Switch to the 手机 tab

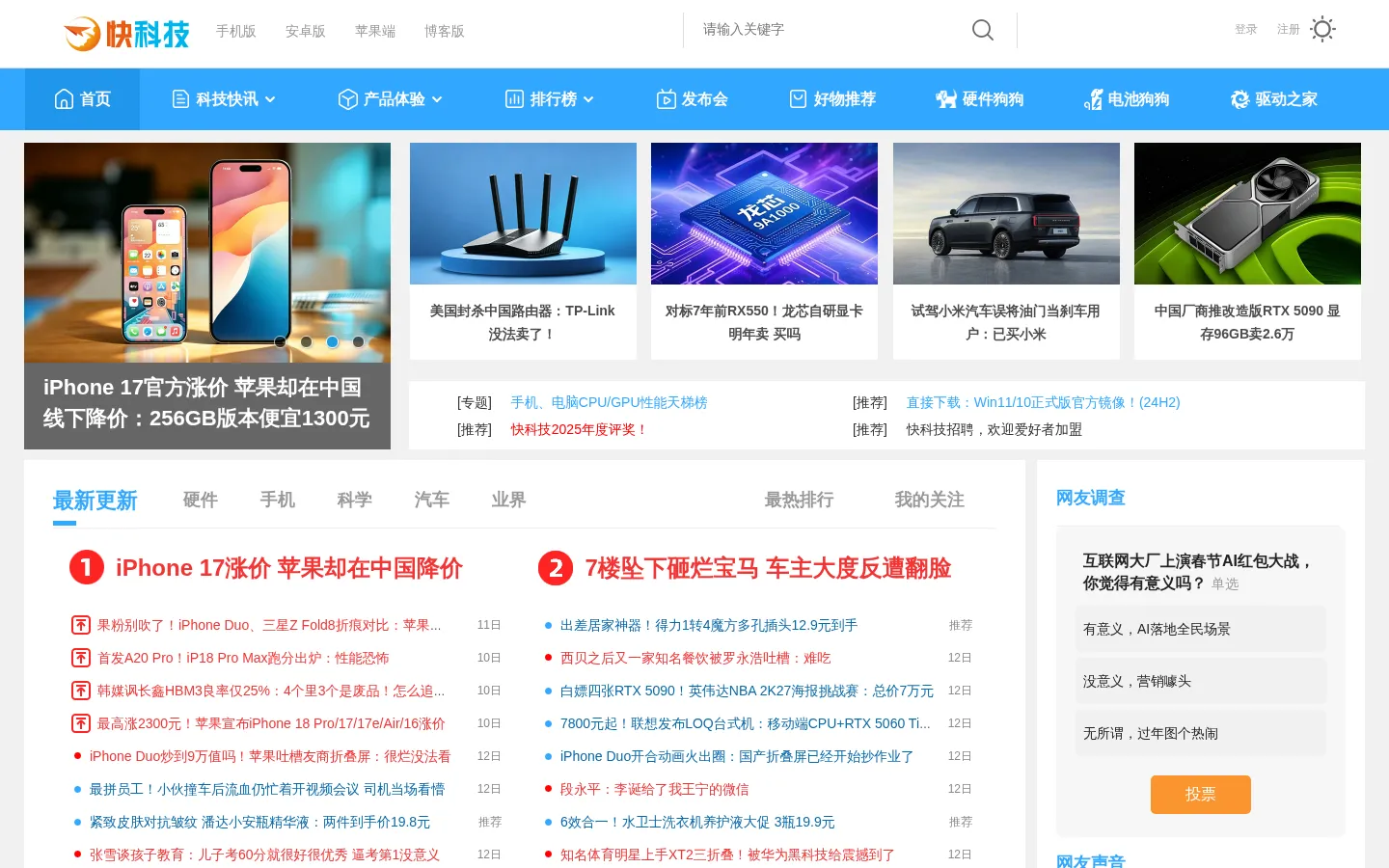click(x=278, y=500)
